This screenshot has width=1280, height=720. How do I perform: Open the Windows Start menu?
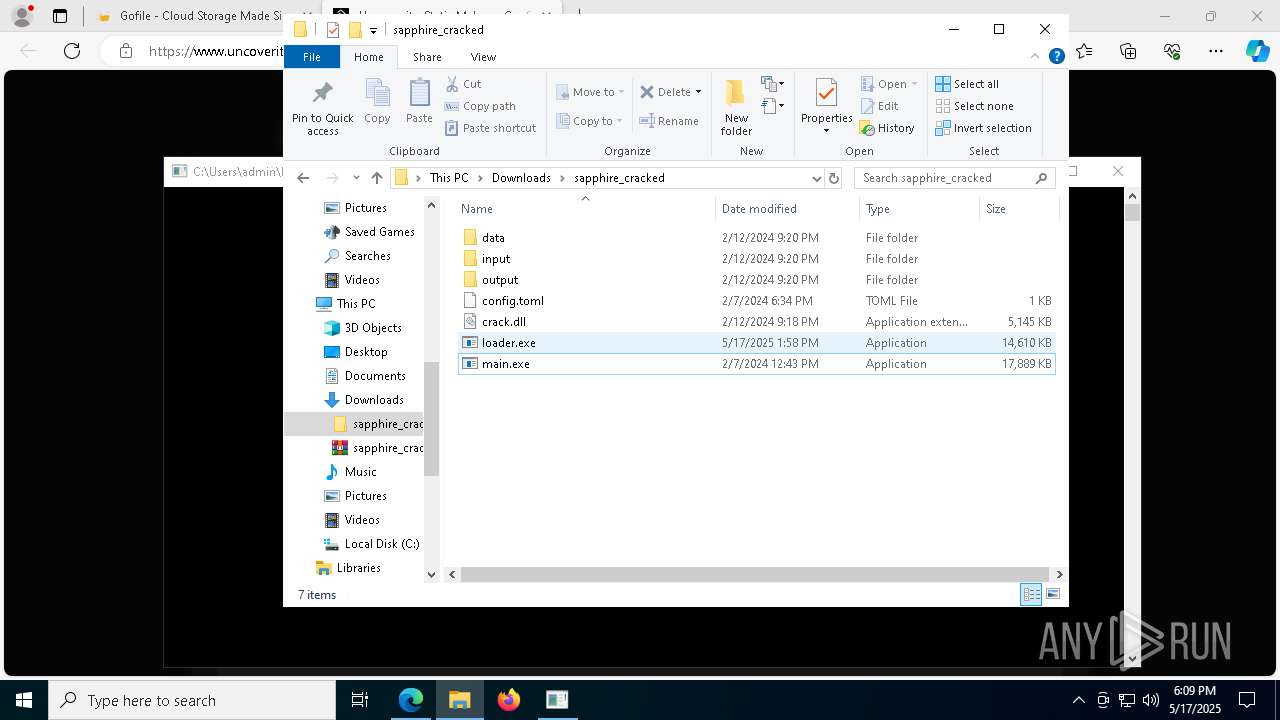pyautogui.click(x=24, y=700)
